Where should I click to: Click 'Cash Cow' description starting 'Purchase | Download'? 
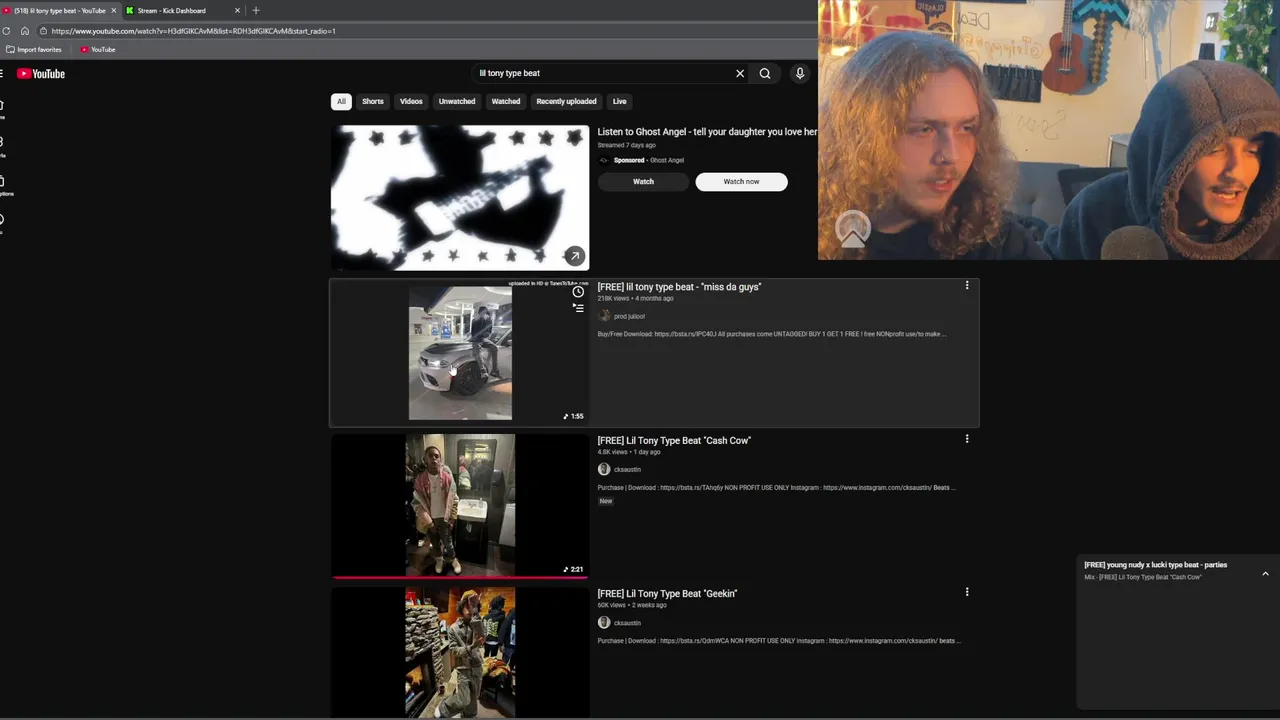pyautogui.click(x=777, y=487)
